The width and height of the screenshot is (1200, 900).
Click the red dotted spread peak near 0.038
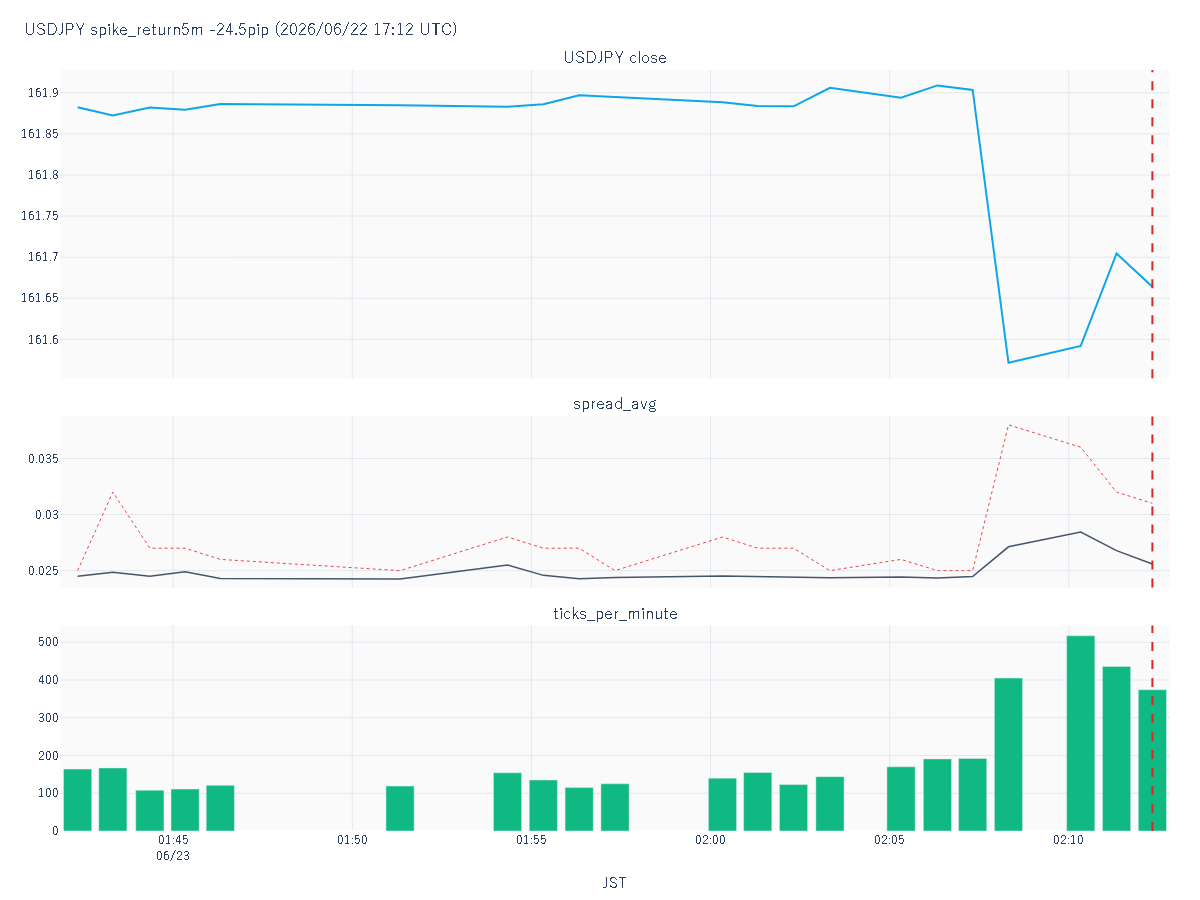point(1009,425)
